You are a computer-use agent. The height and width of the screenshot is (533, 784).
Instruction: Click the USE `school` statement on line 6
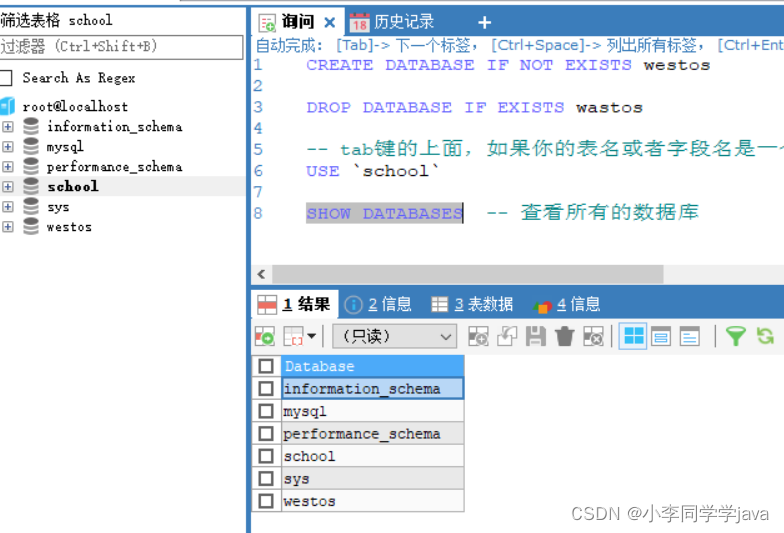pyautogui.click(x=372, y=171)
